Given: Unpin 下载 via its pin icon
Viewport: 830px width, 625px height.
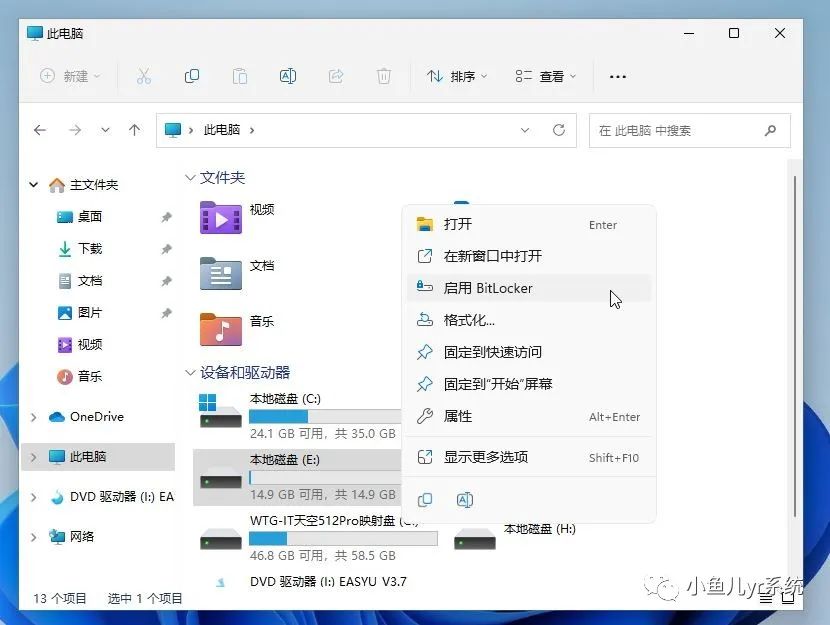Looking at the screenshot, I should click(166, 249).
